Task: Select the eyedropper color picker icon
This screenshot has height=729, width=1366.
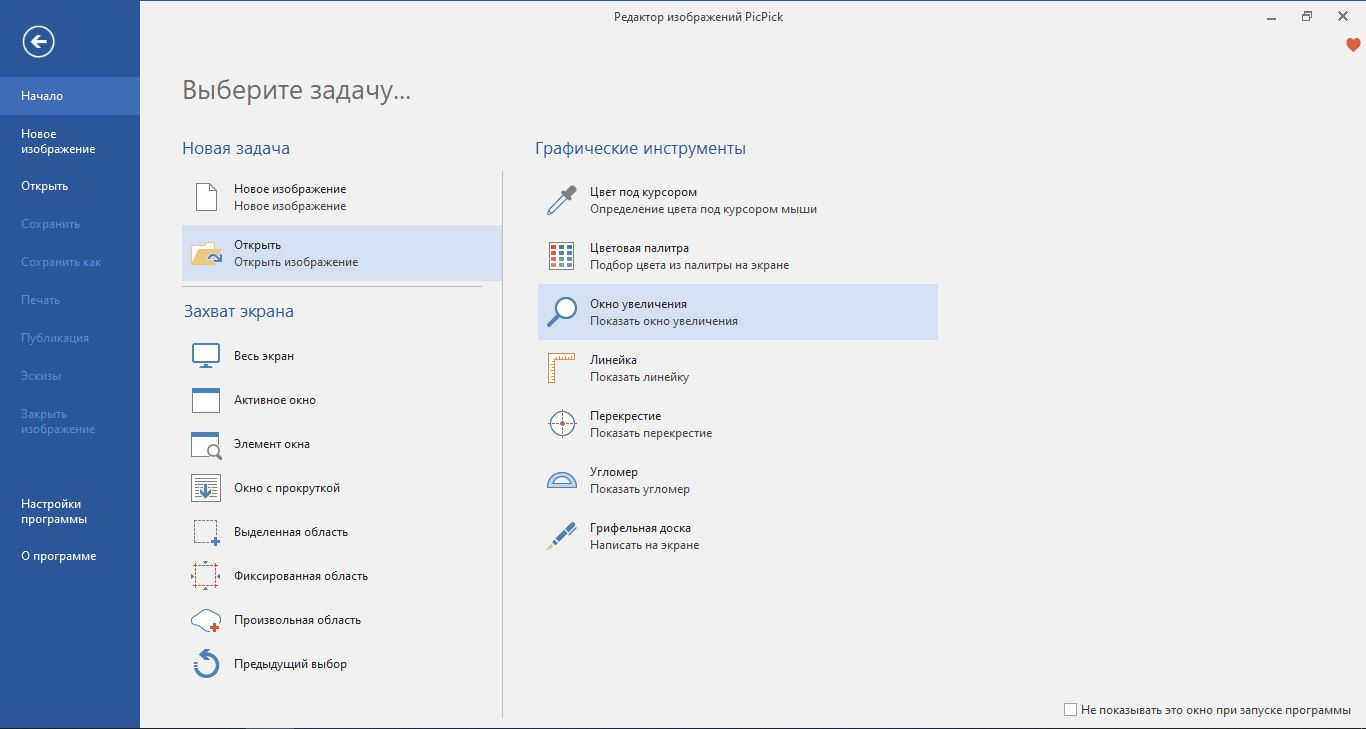Action: tap(562, 200)
